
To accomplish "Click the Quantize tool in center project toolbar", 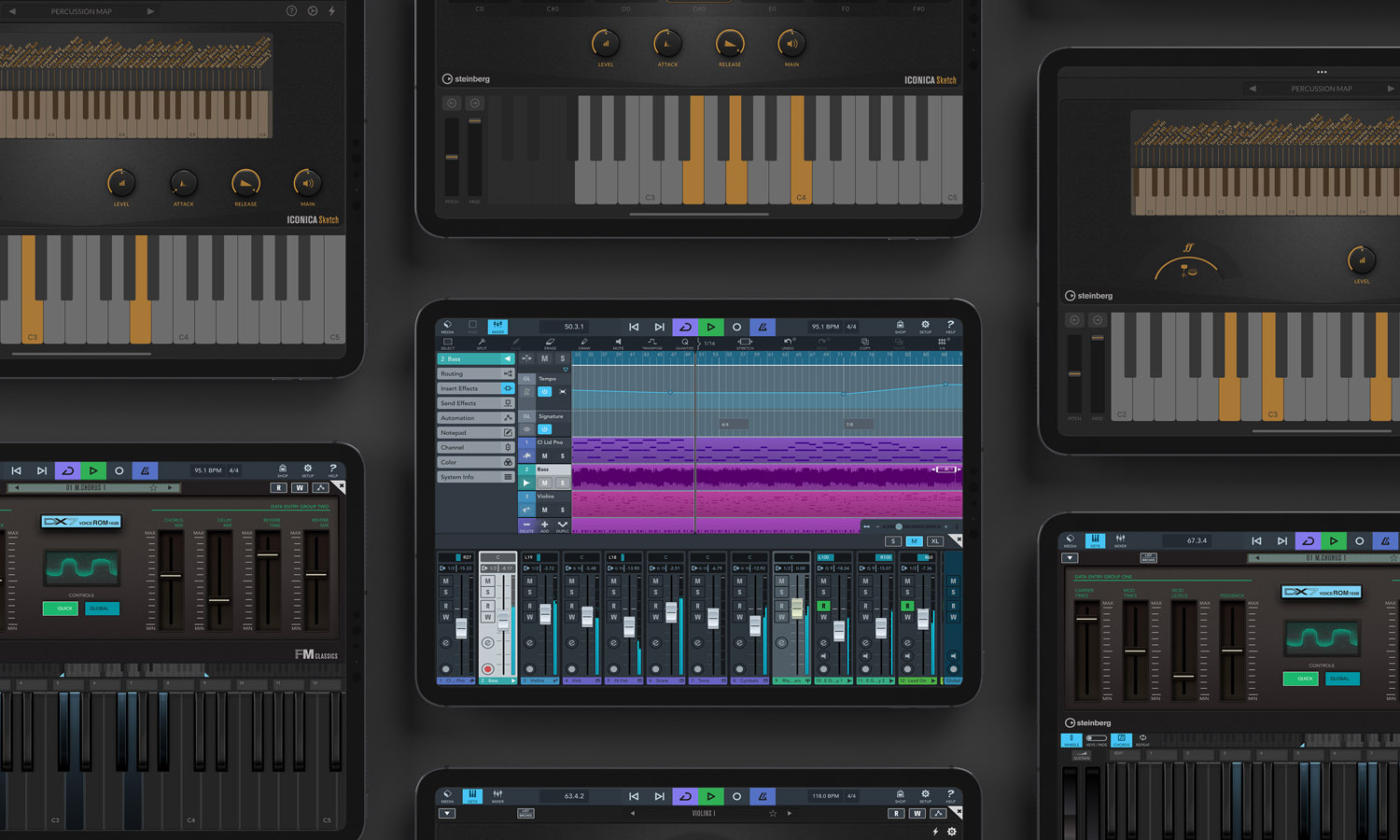I will click(684, 343).
